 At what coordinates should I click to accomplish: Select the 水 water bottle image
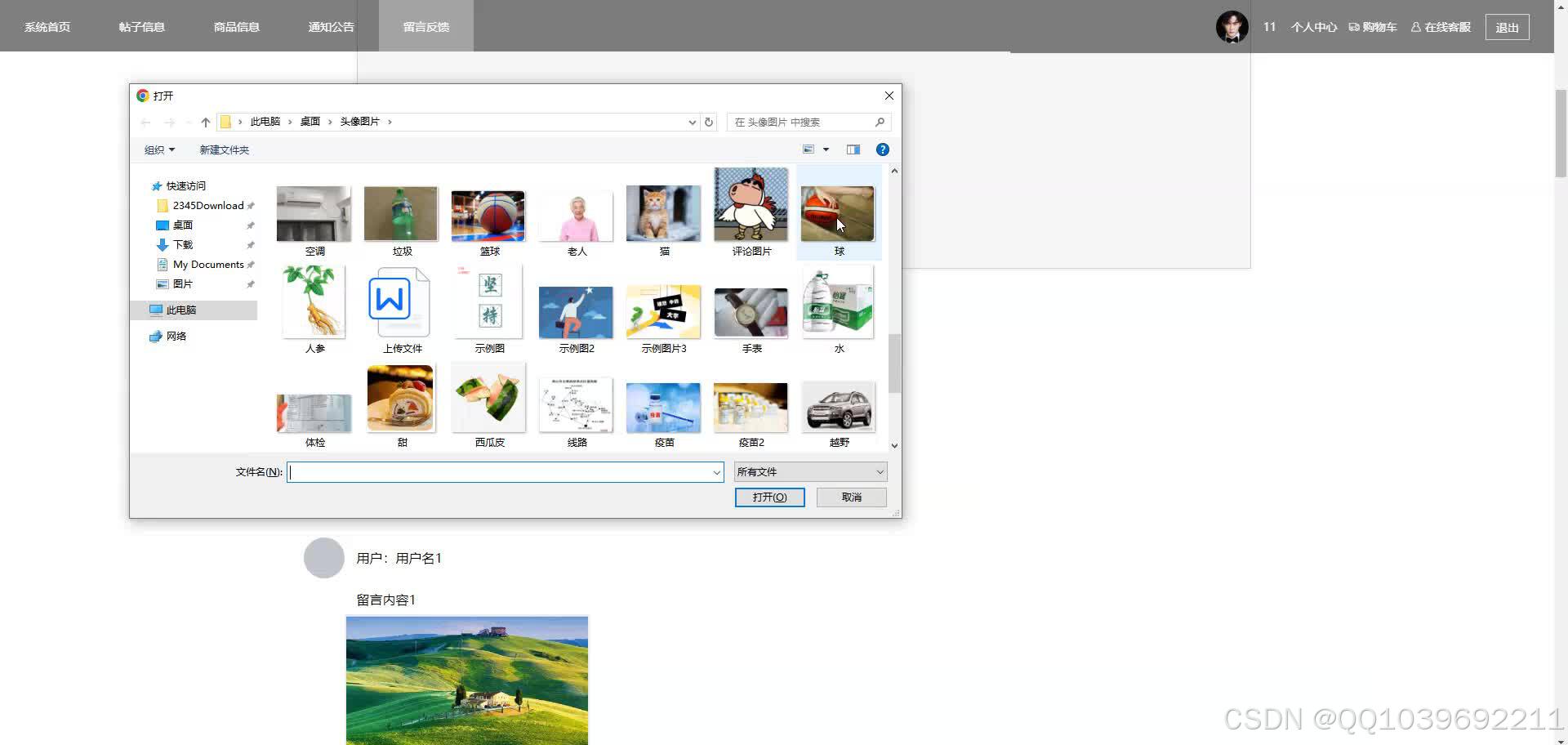point(838,302)
